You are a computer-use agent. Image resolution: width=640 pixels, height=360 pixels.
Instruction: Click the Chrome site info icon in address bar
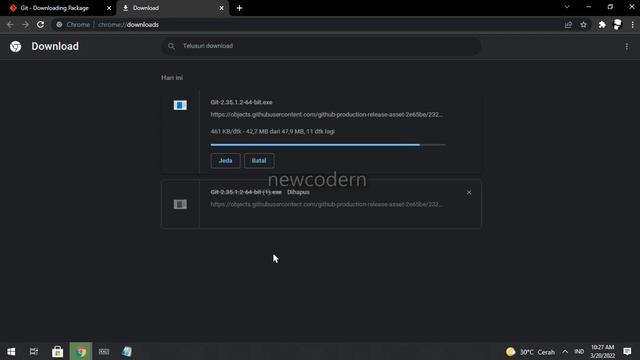pos(59,25)
